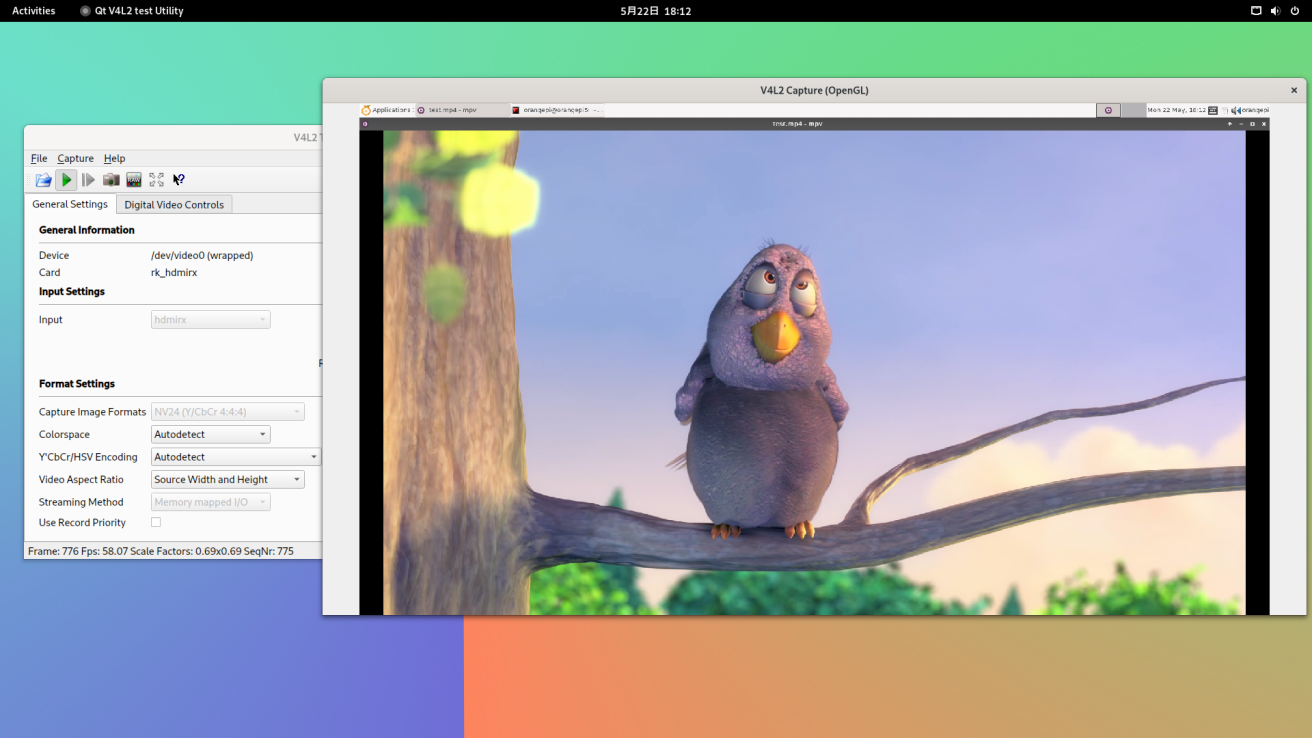Click the card name "rk_hdmirx"

click(x=174, y=272)
